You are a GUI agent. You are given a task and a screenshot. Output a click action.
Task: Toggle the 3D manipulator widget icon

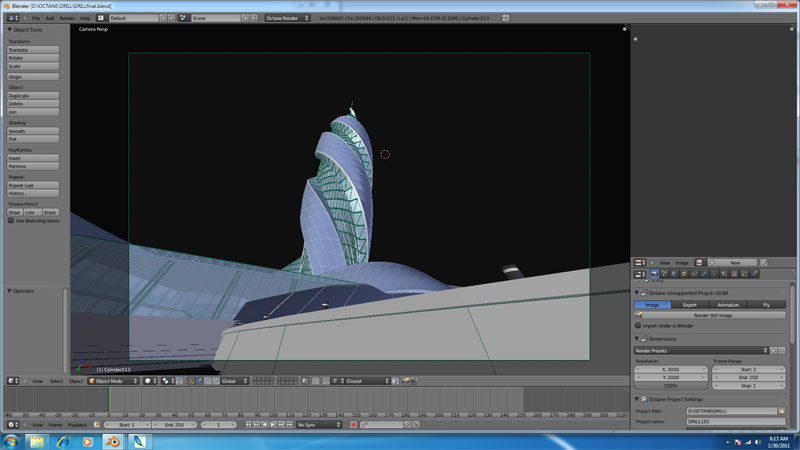191,381
